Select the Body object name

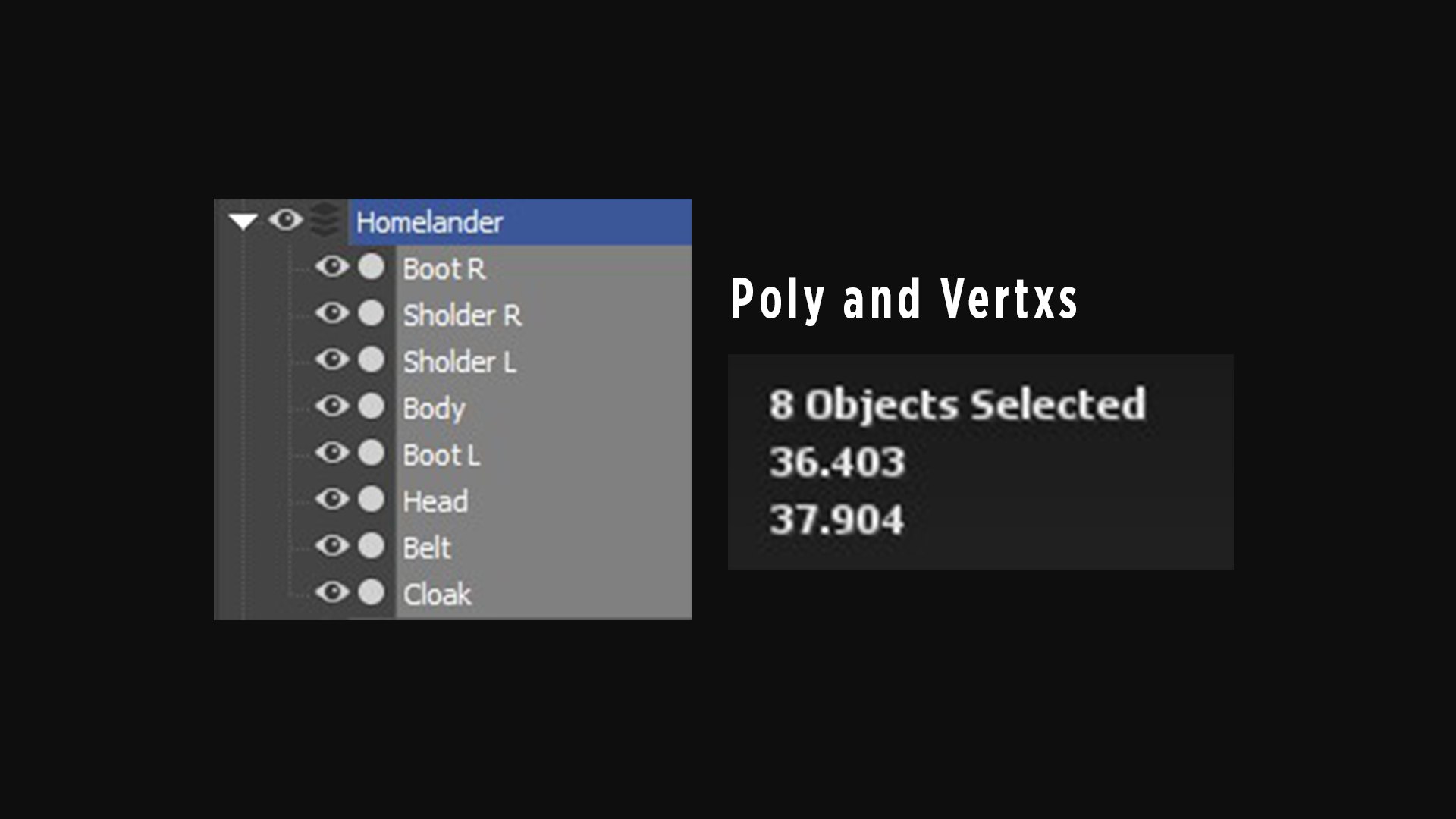click(434, 409)
